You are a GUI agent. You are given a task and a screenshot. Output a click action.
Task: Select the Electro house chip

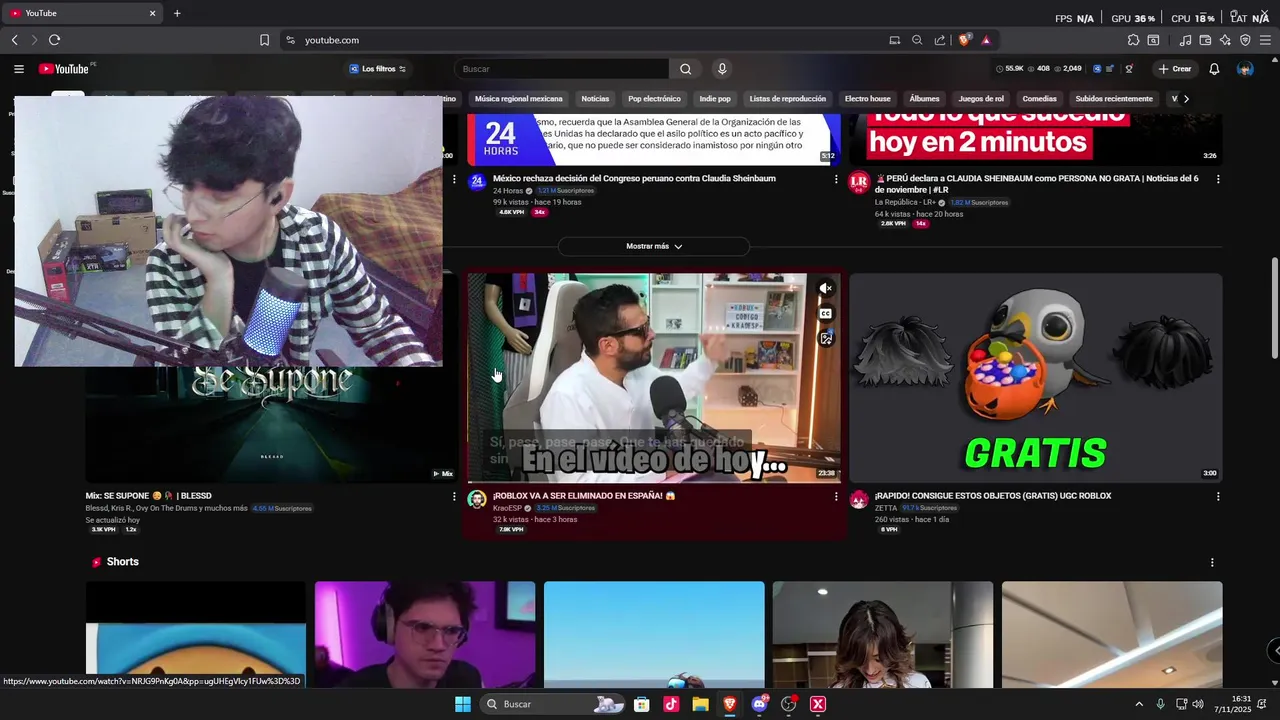(867, 99)
